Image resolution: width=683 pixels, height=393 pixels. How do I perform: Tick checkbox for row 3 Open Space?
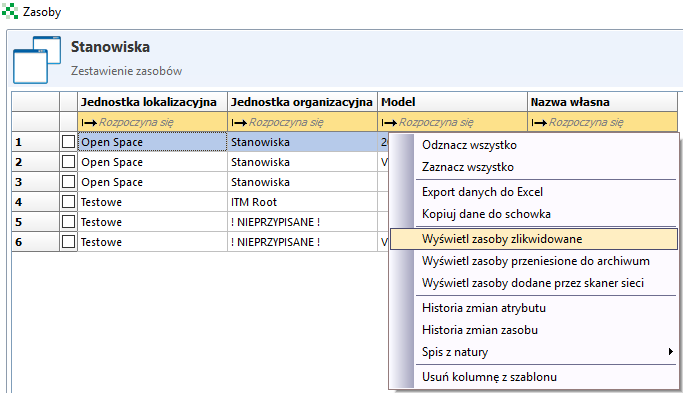pyautogui.click(x=68, y=182)
